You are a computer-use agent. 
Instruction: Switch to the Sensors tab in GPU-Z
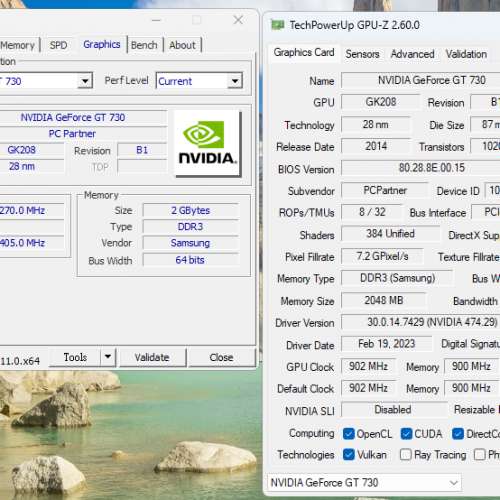click(362, 54)
